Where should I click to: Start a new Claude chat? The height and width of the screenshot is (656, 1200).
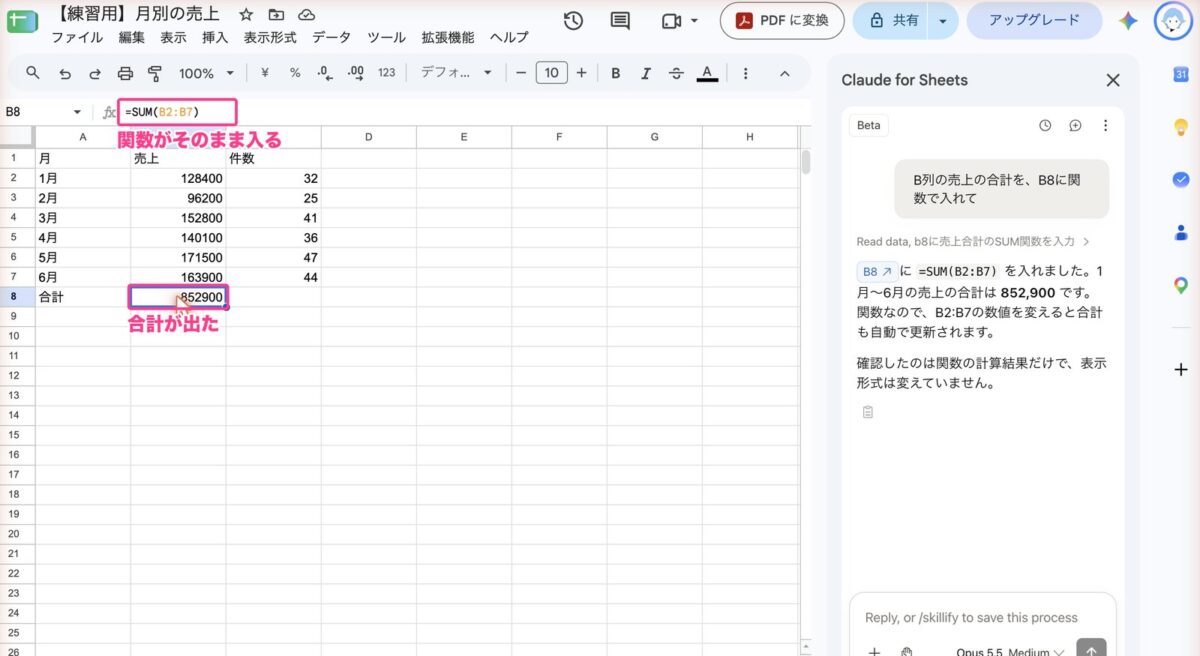tap(1075, 126)
